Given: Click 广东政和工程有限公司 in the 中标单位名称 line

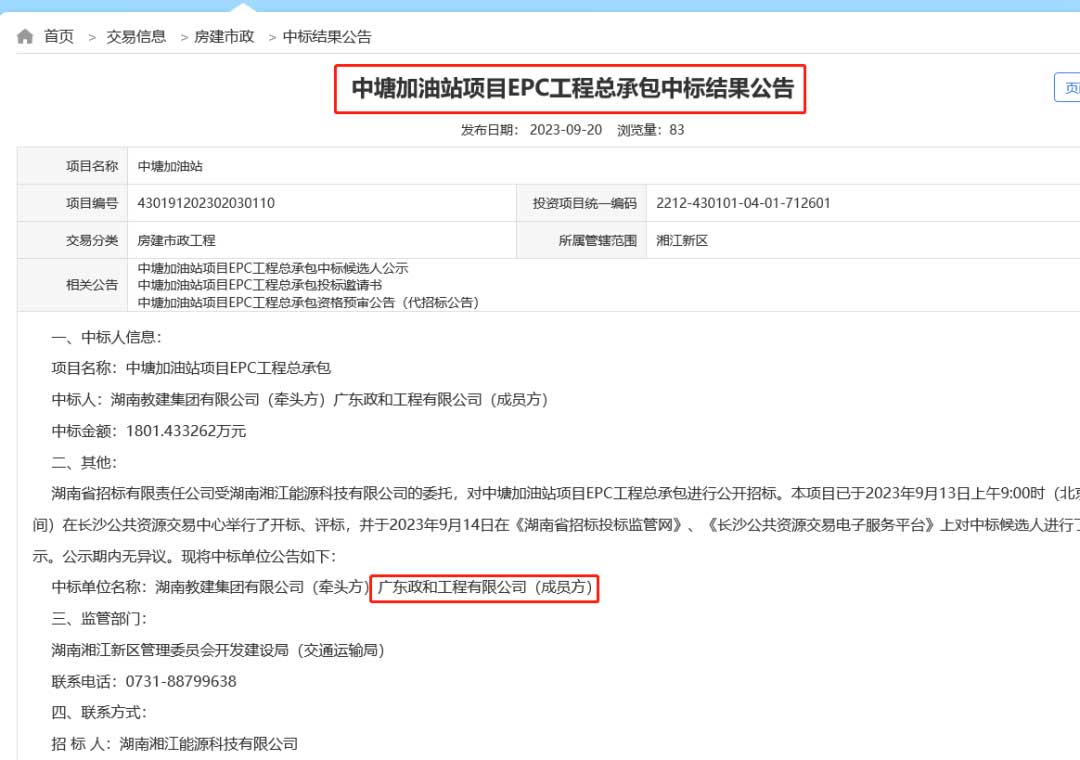Looking at the screenshot, I should pos(452,587).
